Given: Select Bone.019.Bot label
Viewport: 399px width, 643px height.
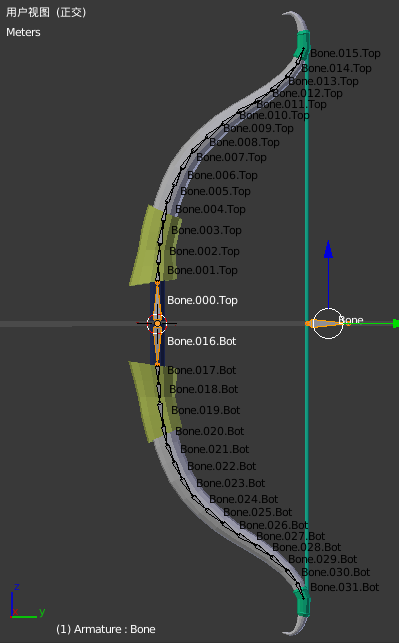Looking at the screenshot, I should 206,410.
